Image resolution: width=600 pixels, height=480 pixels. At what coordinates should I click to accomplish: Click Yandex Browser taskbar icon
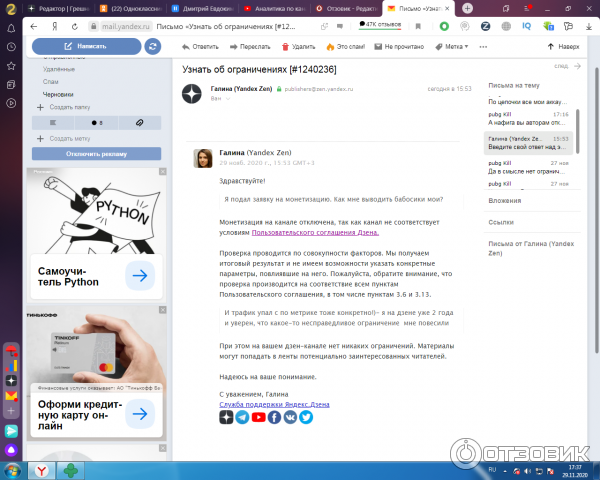tap(42, 471)
